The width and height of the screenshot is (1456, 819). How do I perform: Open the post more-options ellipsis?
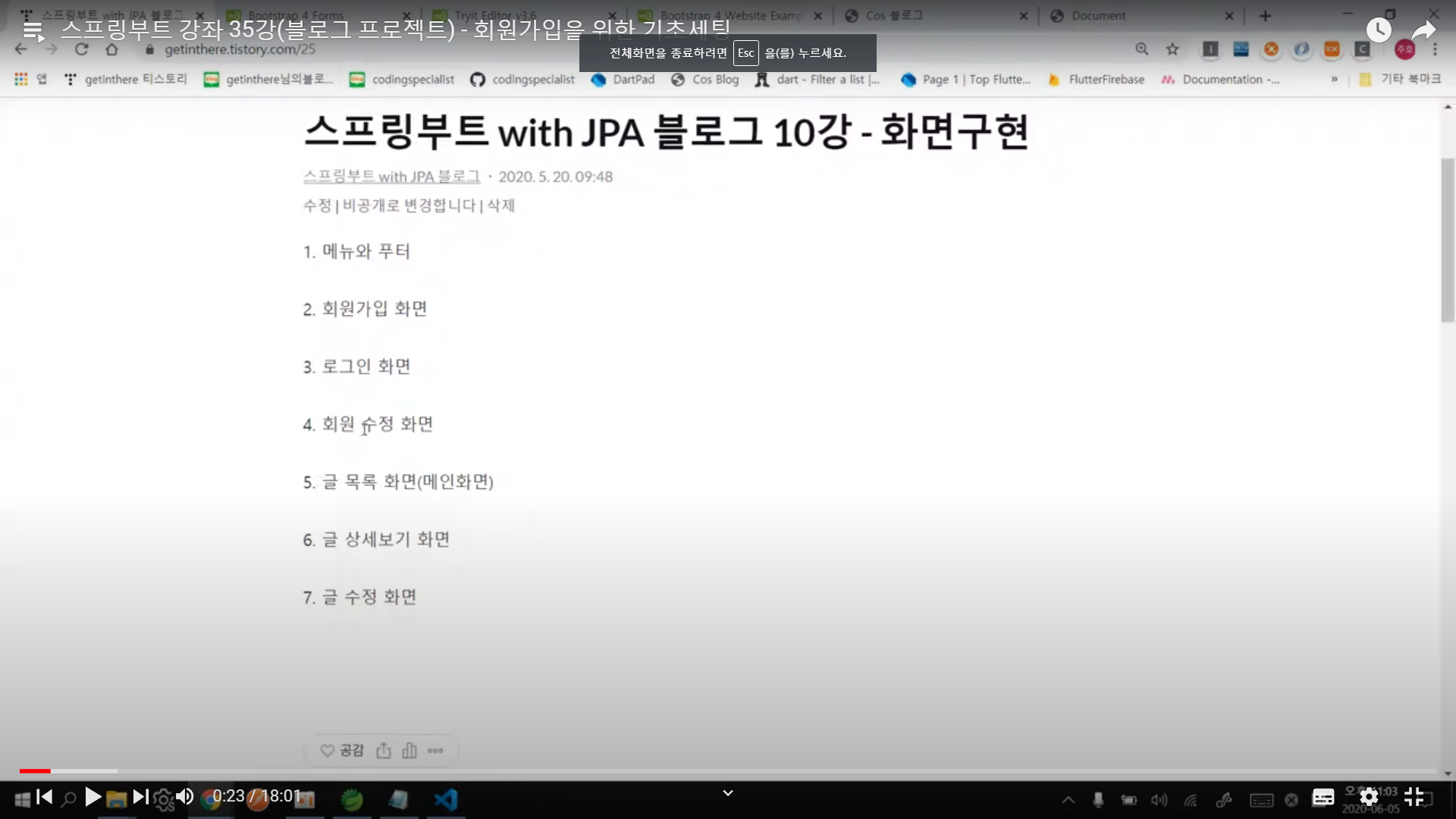coord(435,751)
